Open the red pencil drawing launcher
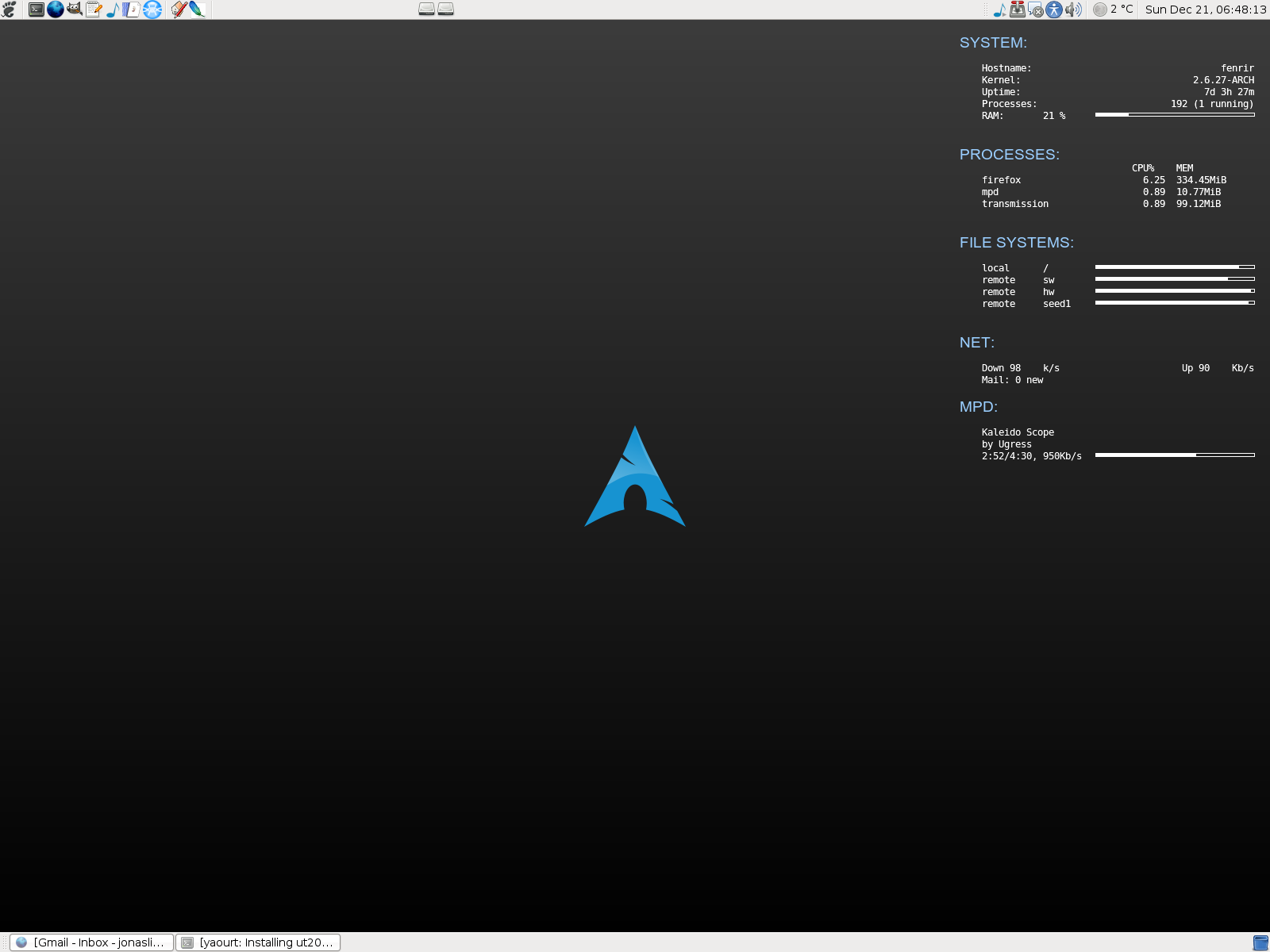Screen dimensions: 1270x952 click(179, 10)
